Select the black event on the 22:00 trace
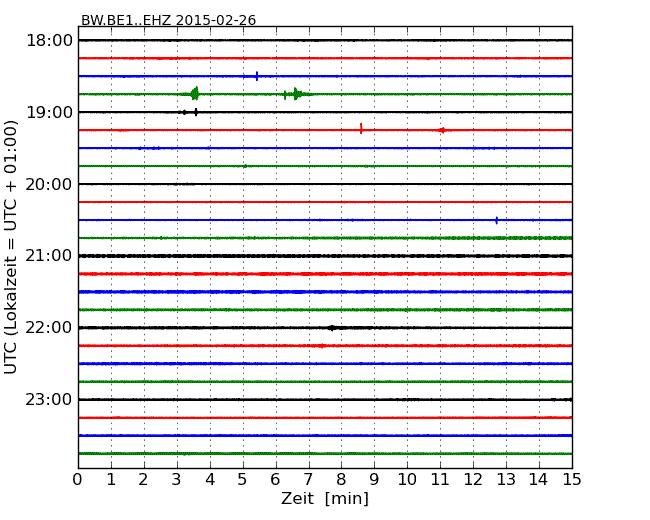The height and width of the screenshot is (520, 650). coord(332,328)
